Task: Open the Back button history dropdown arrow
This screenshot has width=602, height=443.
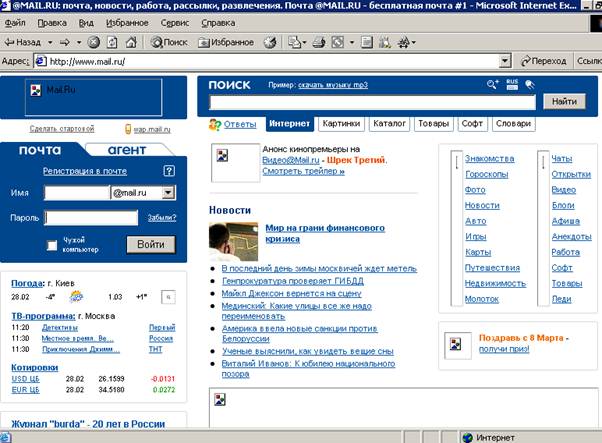Action: tap(50, 42)
